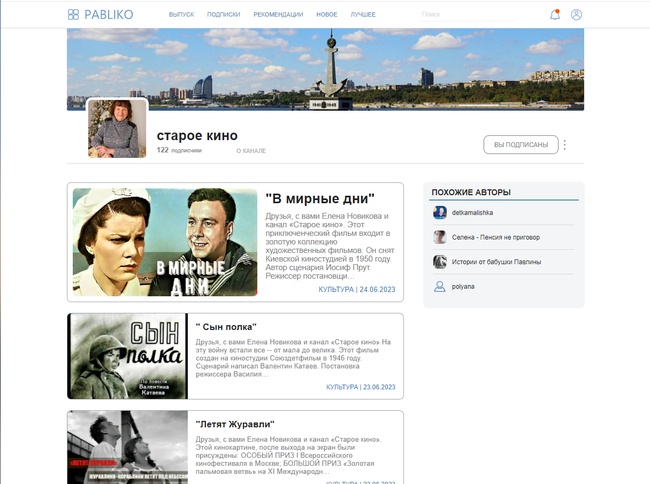650x484 pixels.
Task: Open the three-dot channel options menu
Action: (565, 145)
